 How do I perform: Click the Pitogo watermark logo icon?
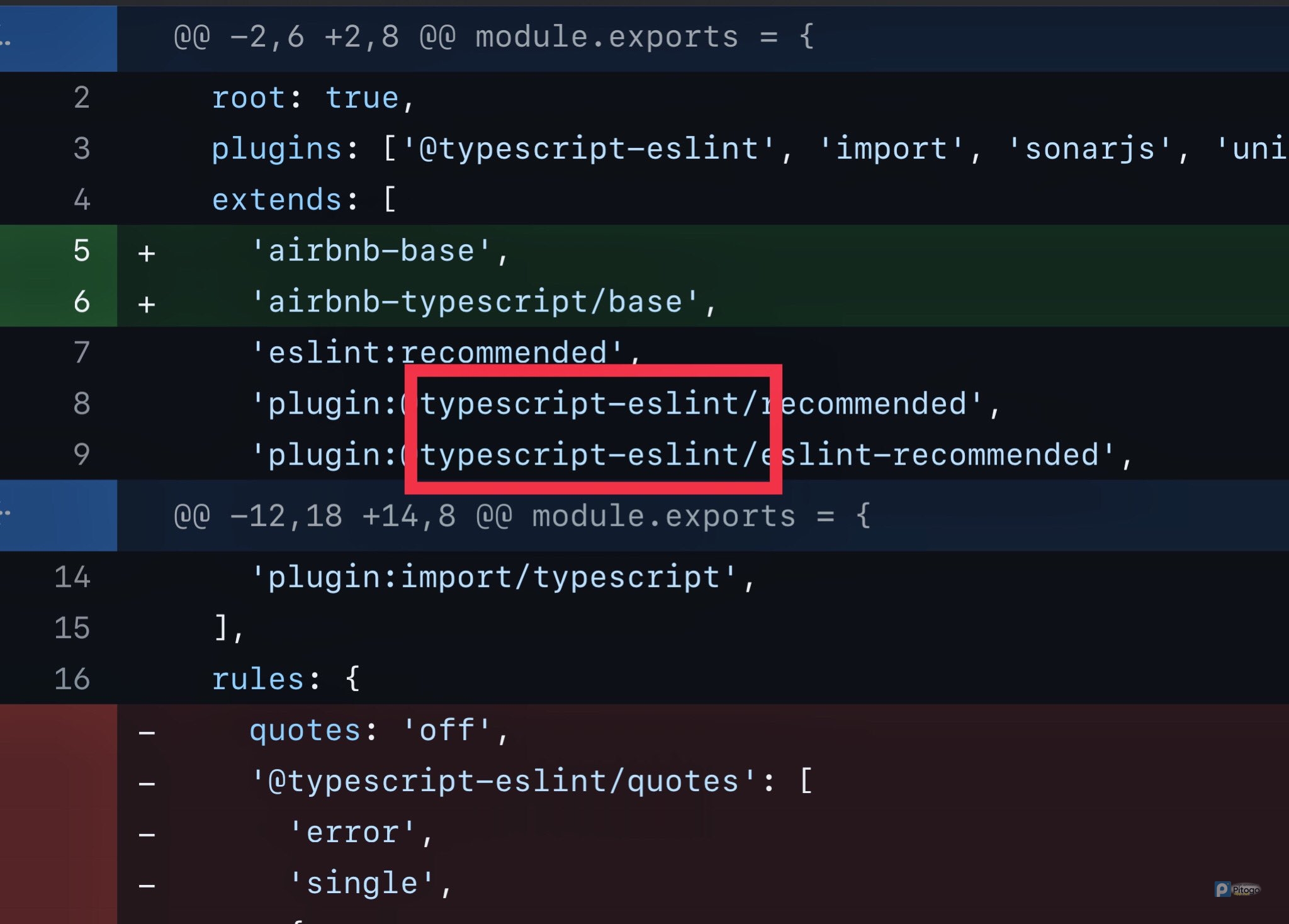click(x=1222, y=889)
